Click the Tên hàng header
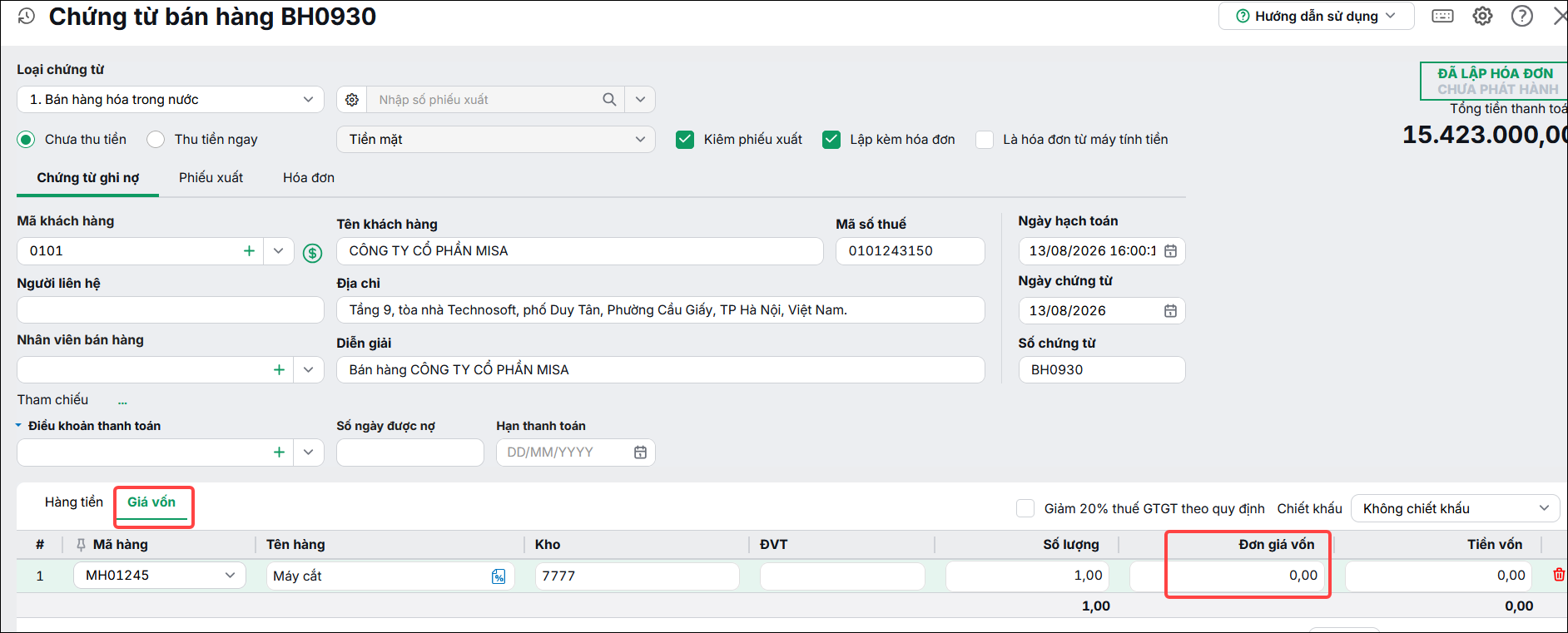 click(295, 545)
